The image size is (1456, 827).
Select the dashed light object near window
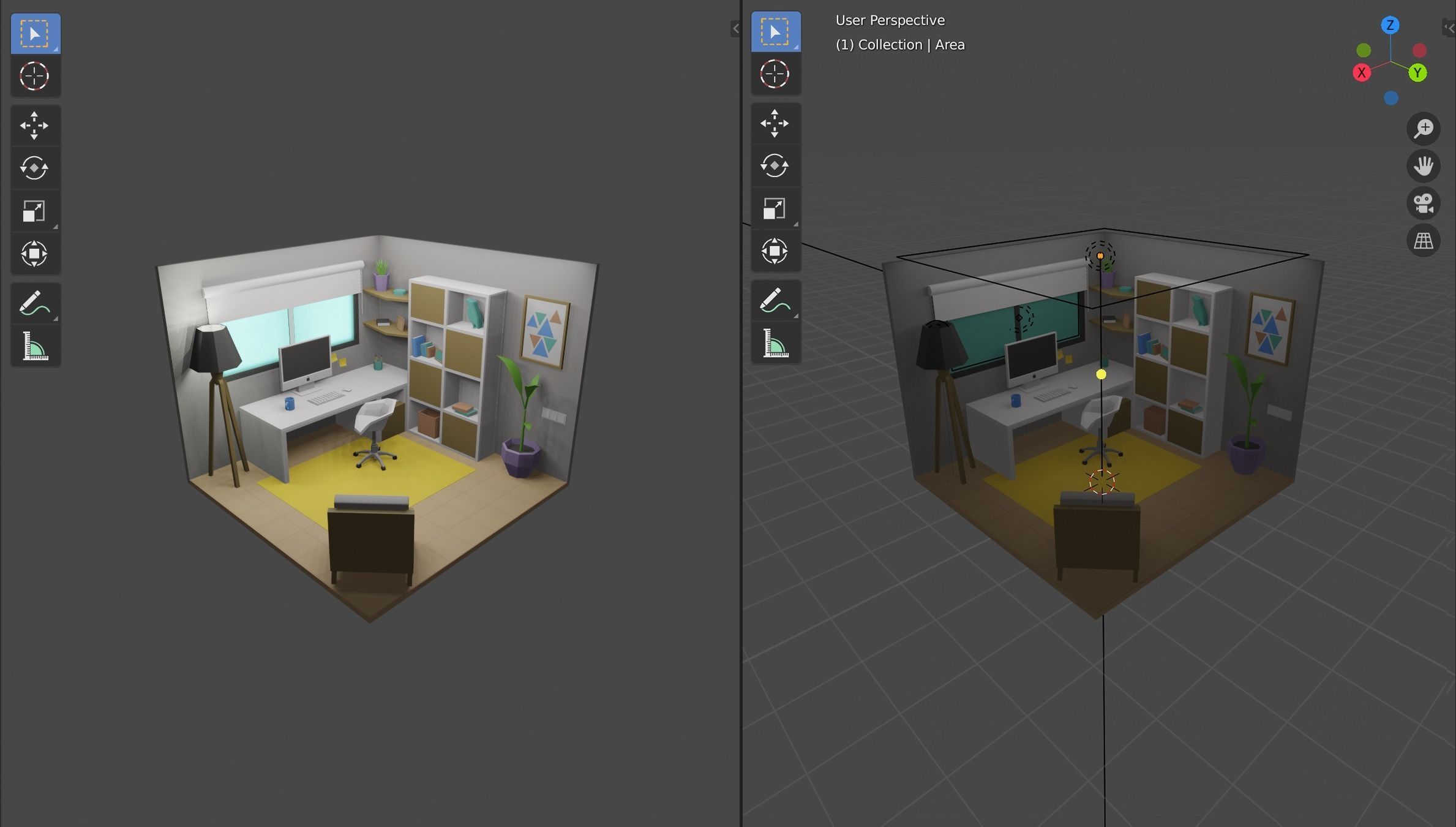[x=1021, y=318]
